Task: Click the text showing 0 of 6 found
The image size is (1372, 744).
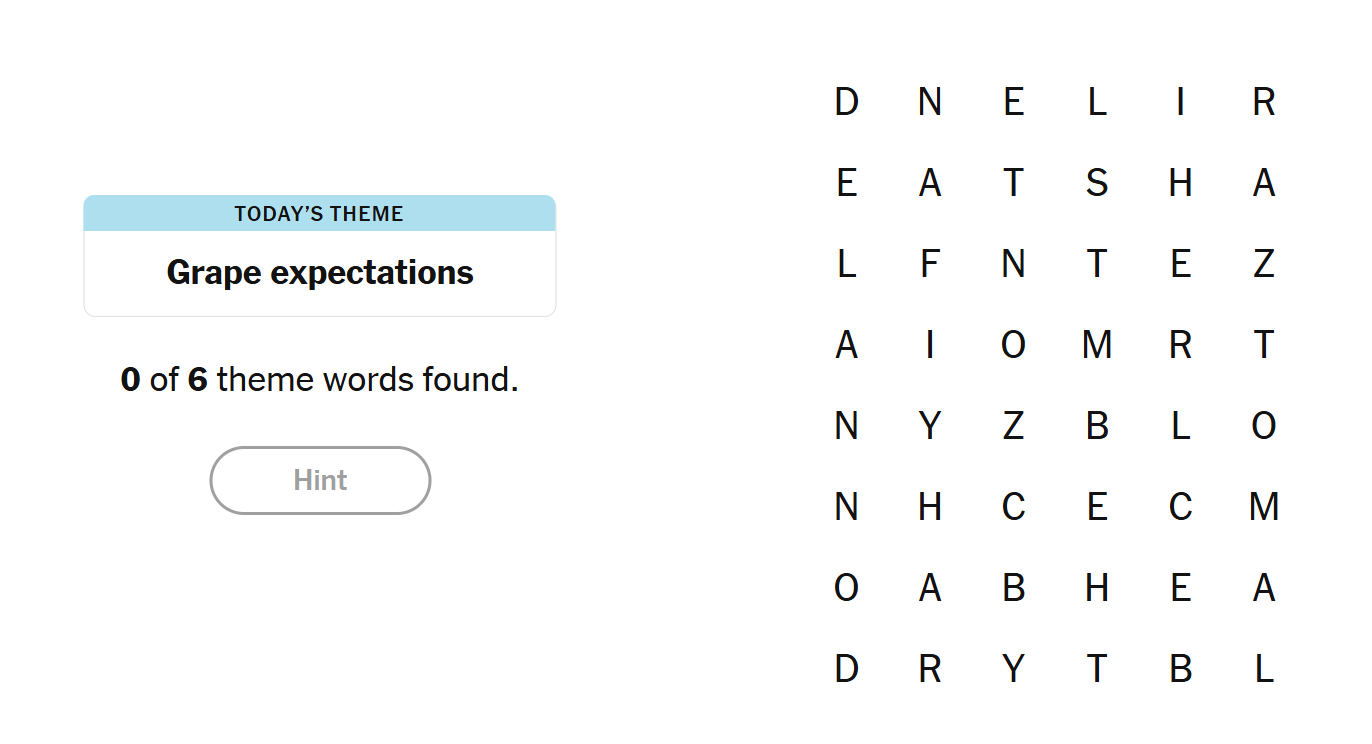Action: pyautogui.click(x=320, y=380)
